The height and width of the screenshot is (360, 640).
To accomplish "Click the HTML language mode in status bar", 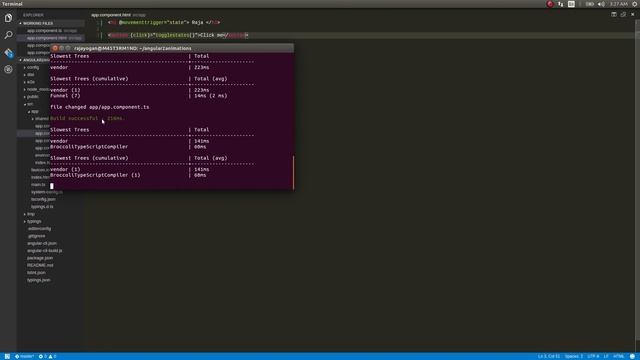I will 619,356.
